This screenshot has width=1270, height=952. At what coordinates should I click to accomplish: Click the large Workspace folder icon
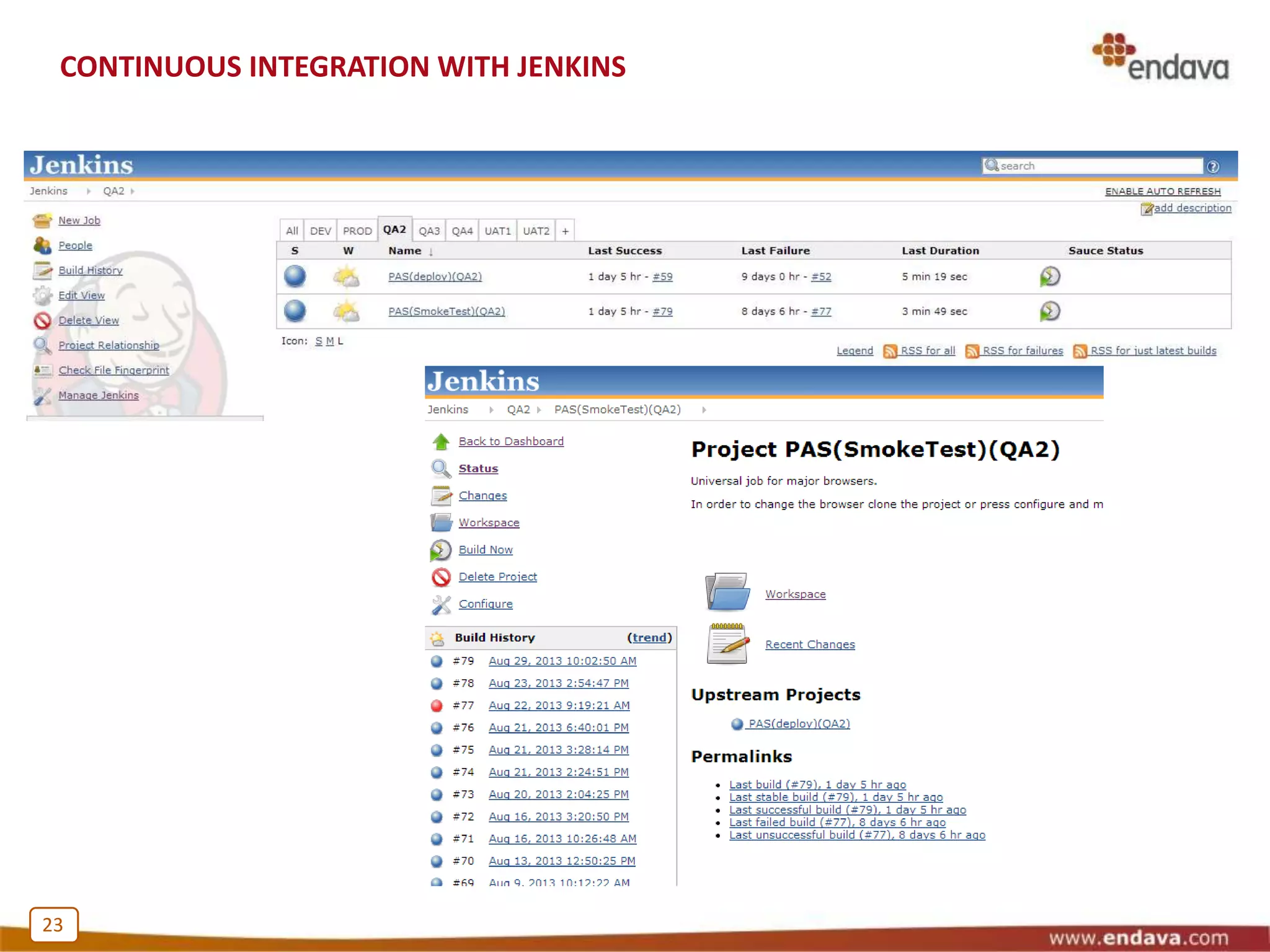727,592
